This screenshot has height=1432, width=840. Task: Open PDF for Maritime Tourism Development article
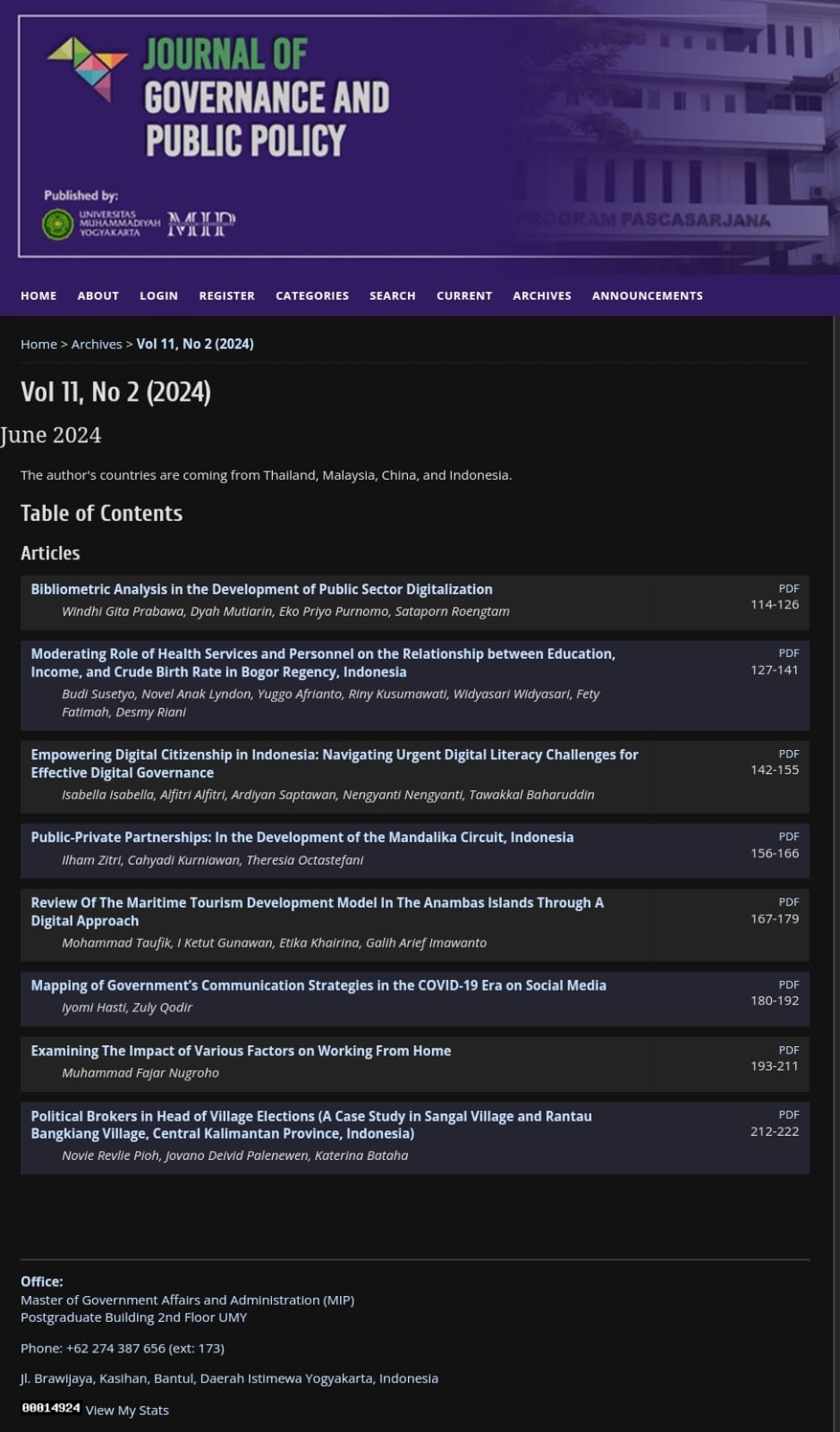tap(789, 902)
